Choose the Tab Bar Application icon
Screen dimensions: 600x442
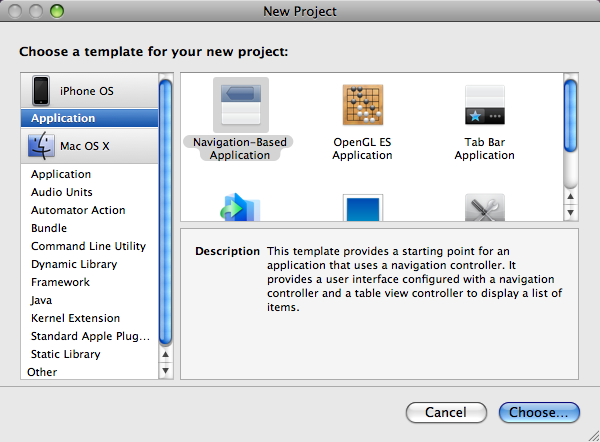(x=484, y=105)
